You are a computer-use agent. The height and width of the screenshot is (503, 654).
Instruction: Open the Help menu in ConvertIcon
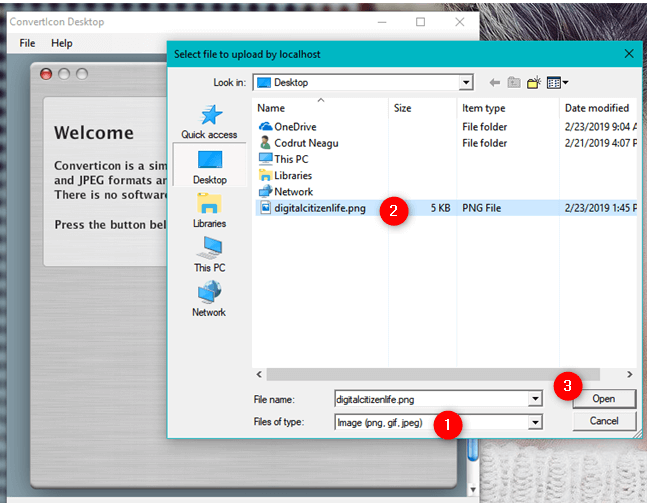pyautogui.click(x=62, y=43)
